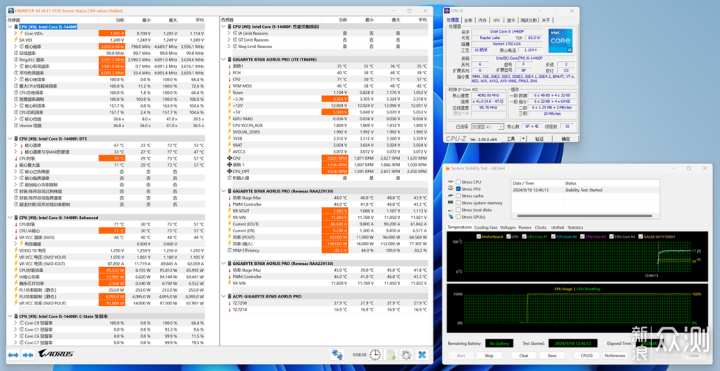
Task: Click the log file icon in HWiNFO toolbar
Action: 391,355
